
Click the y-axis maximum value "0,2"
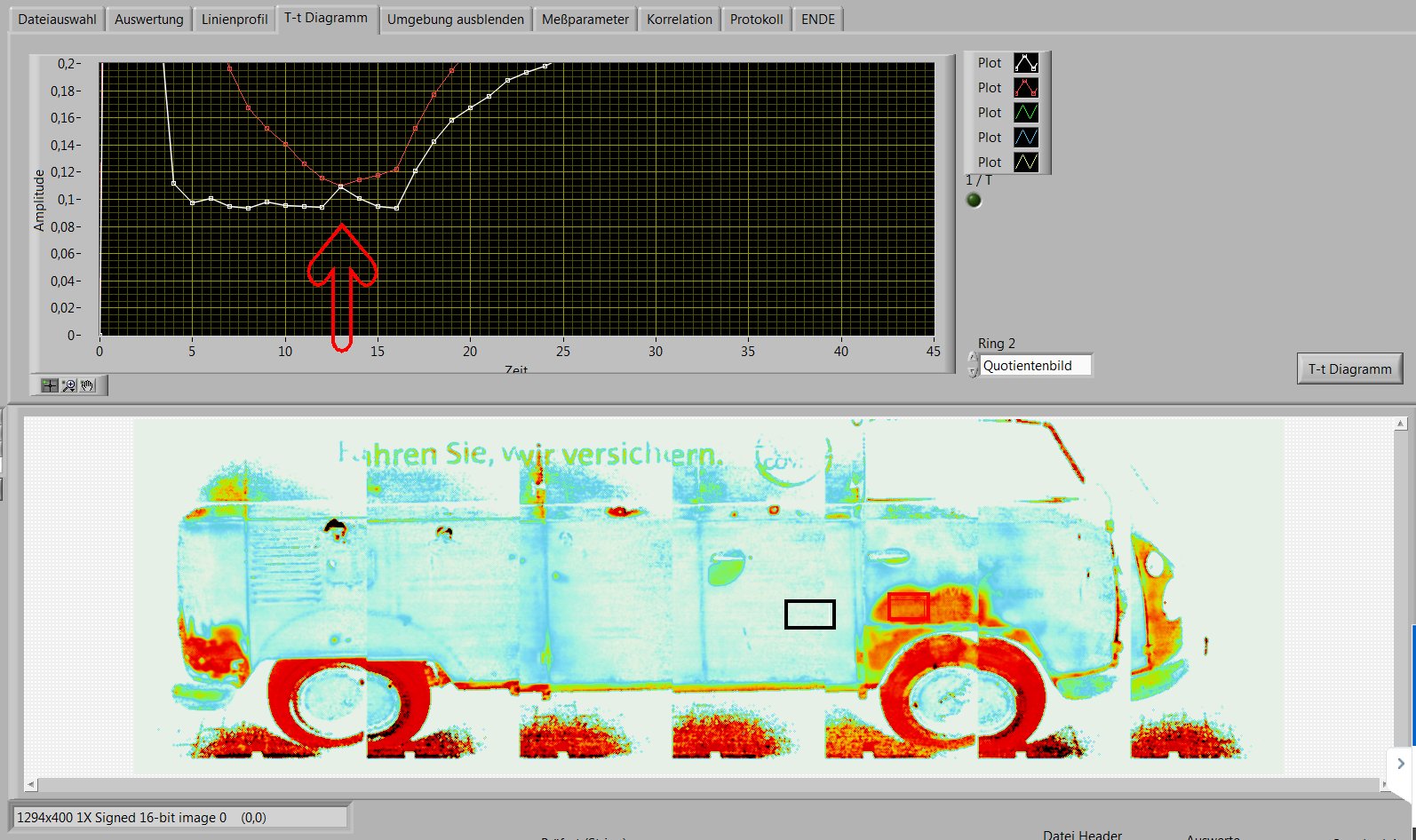67,64
